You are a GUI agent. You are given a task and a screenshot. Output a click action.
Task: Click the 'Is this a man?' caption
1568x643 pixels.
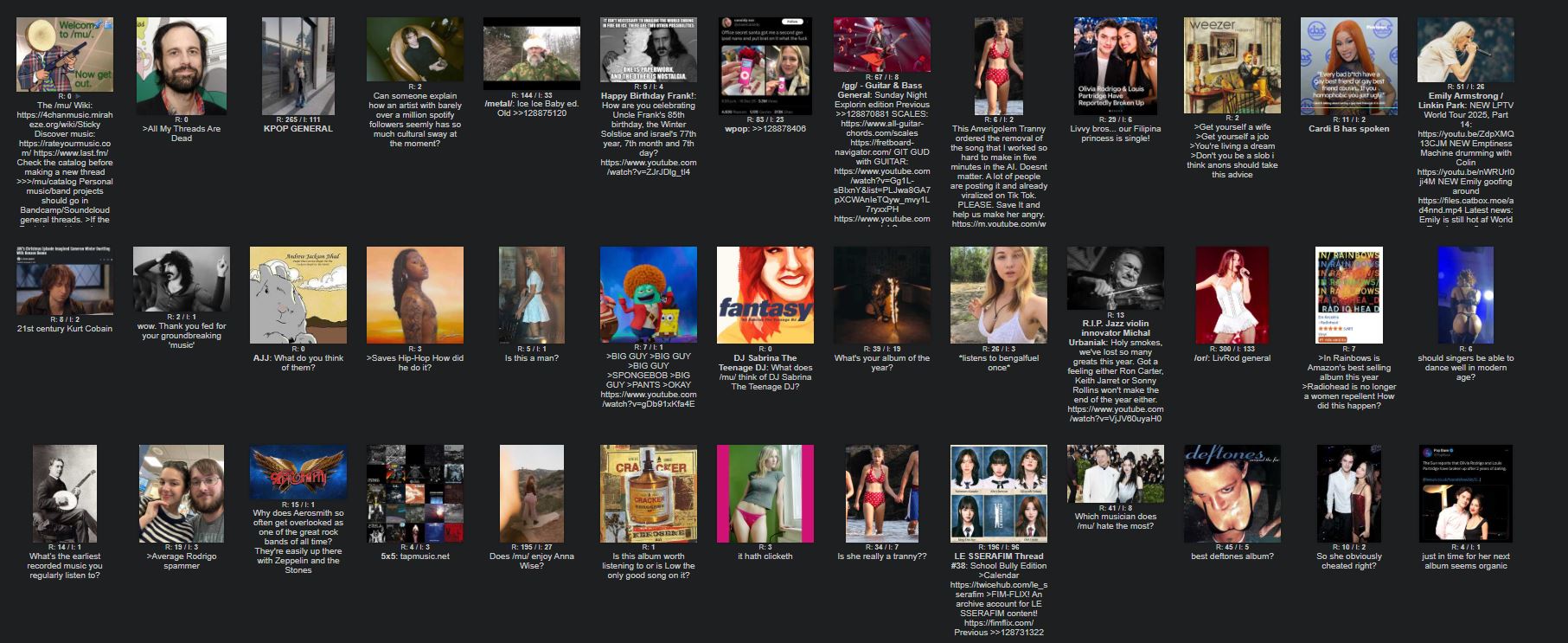532,358
